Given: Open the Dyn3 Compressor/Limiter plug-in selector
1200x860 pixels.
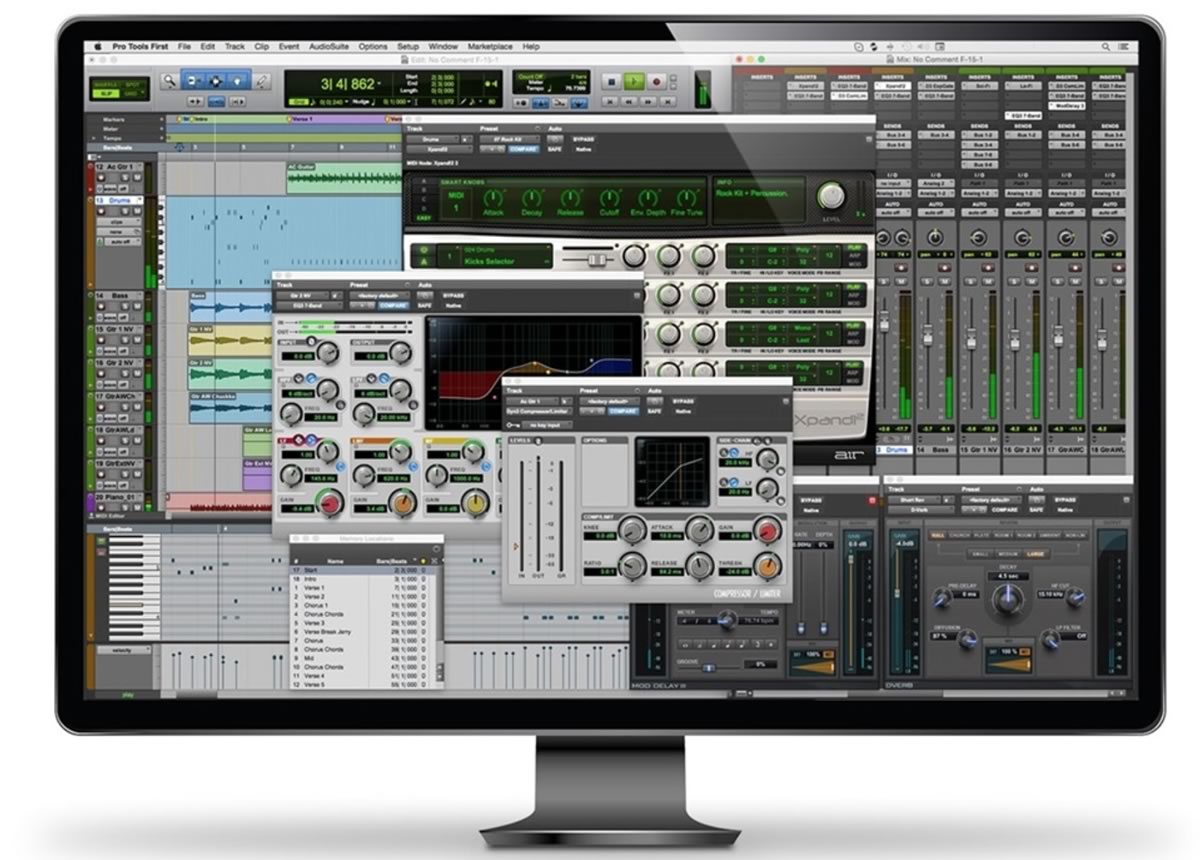Looking at the screenshot, I should (x=539, y=411).
